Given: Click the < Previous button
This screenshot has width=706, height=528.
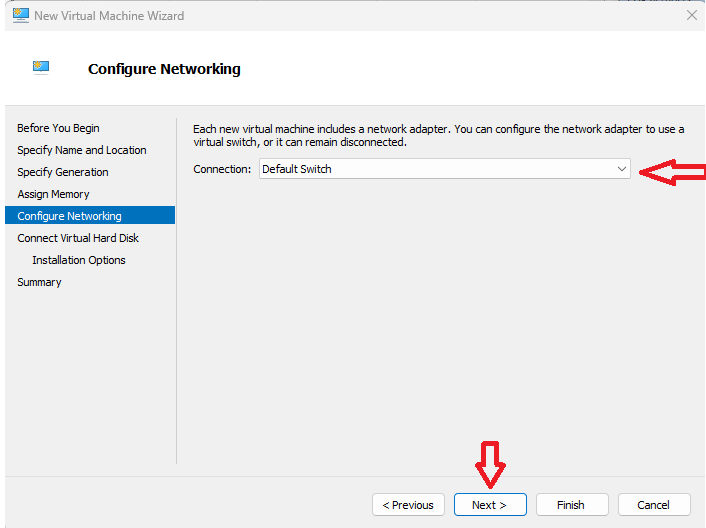Looking at the screenshot, I should click(408, 505).
